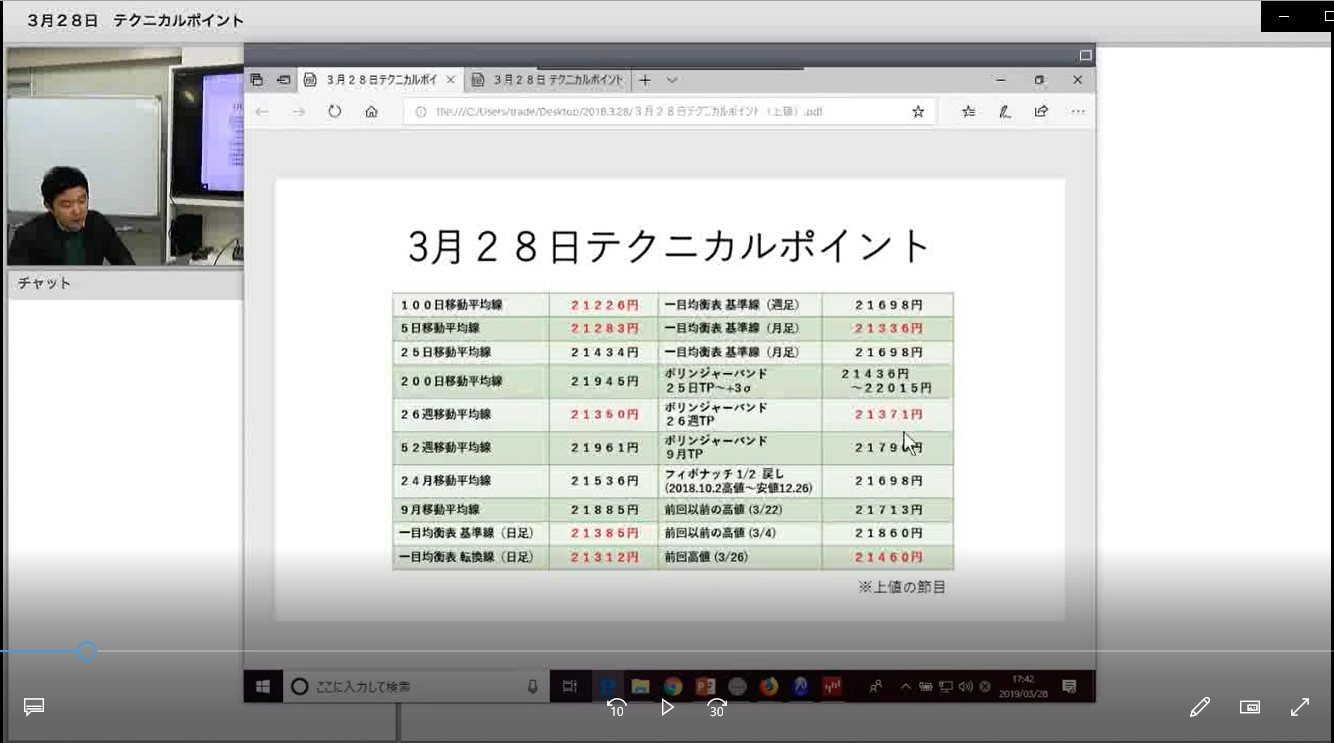Click the share page icon
The width and height of the screenshot is (1334, 743).
1041,111
